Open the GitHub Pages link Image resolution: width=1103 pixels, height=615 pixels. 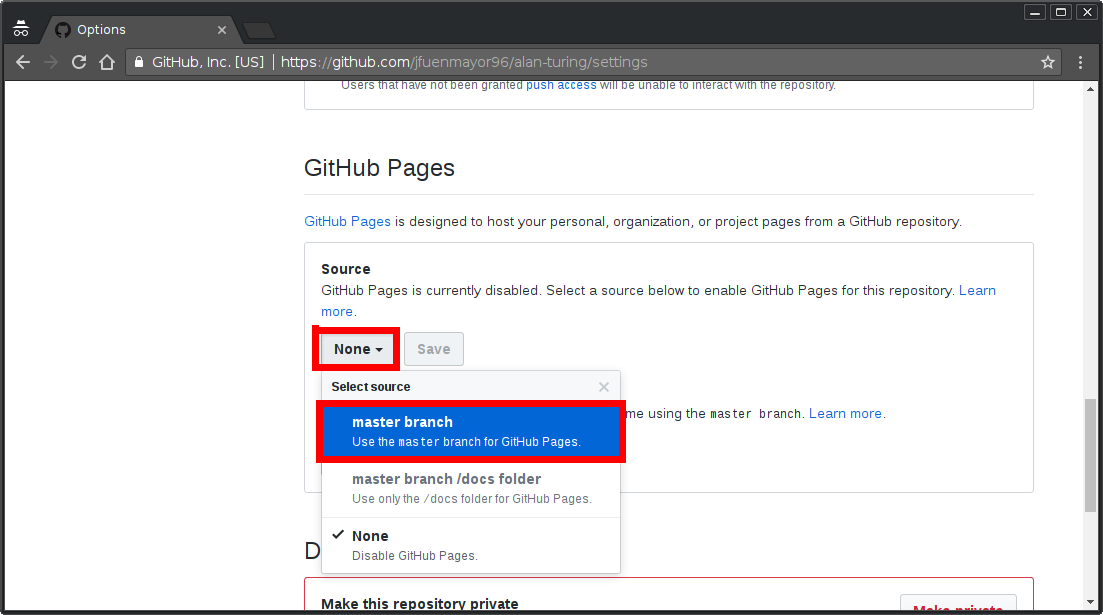(x=347, y=222)
